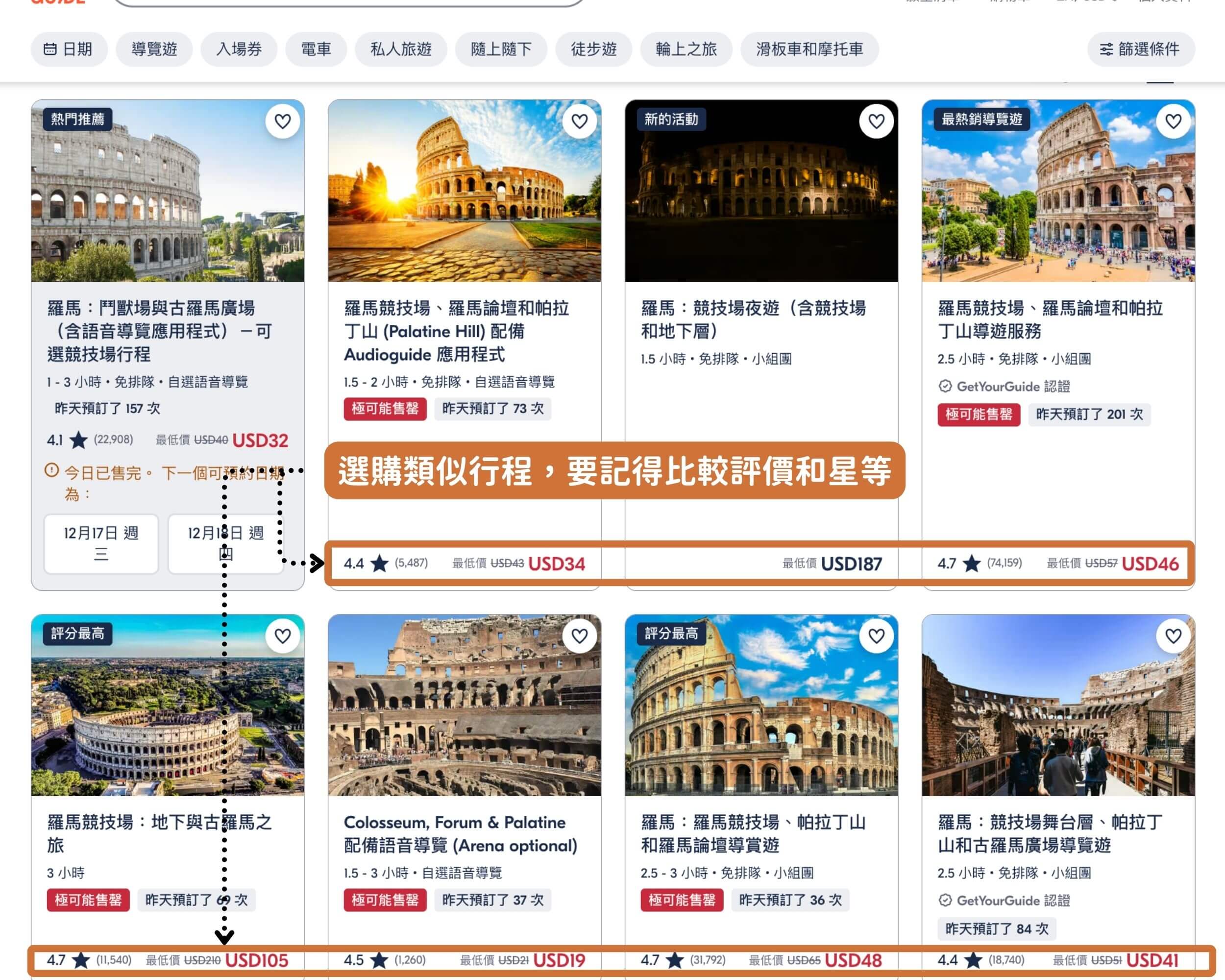Toggle the 徒步遊 filter chip
This screenshot has height=980, width=1225.
coord(593,49)
